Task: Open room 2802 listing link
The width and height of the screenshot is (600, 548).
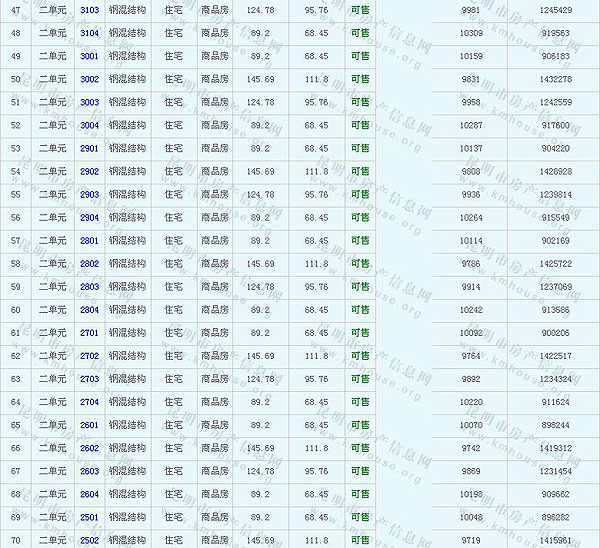Action: 89,263
